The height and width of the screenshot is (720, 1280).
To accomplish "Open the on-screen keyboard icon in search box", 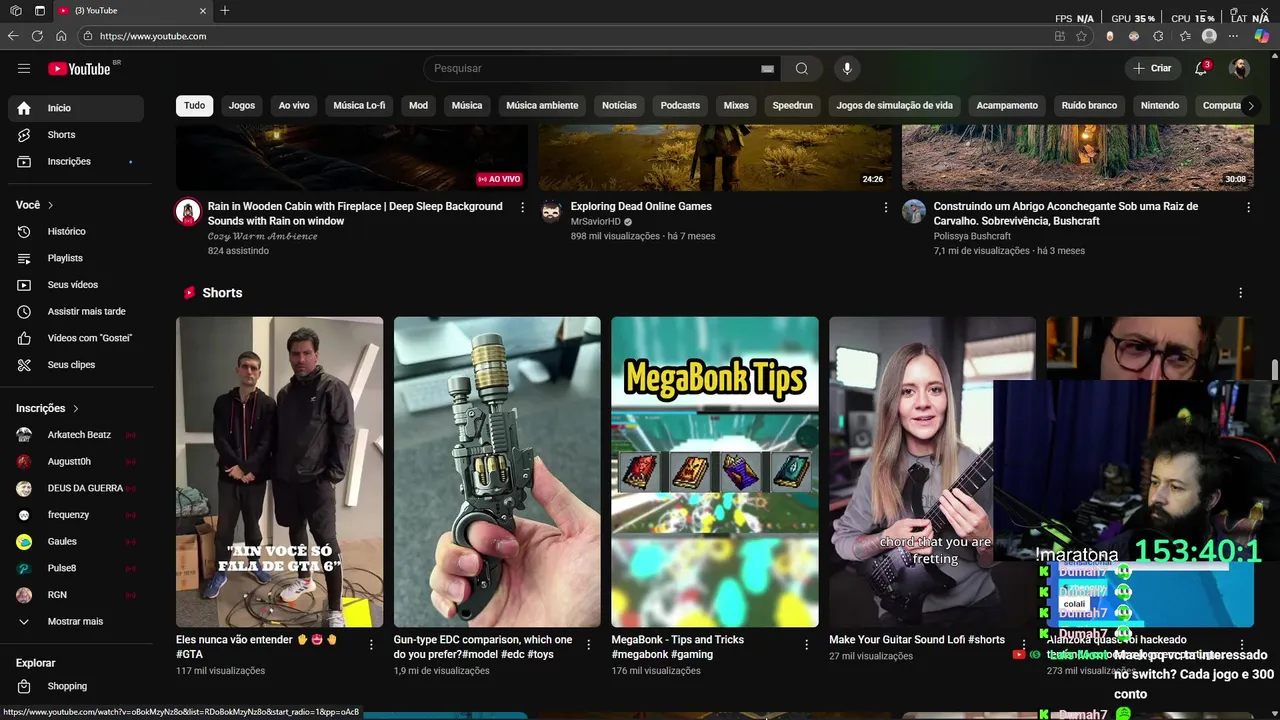I will pyautogui.click(x=767, y=68).
